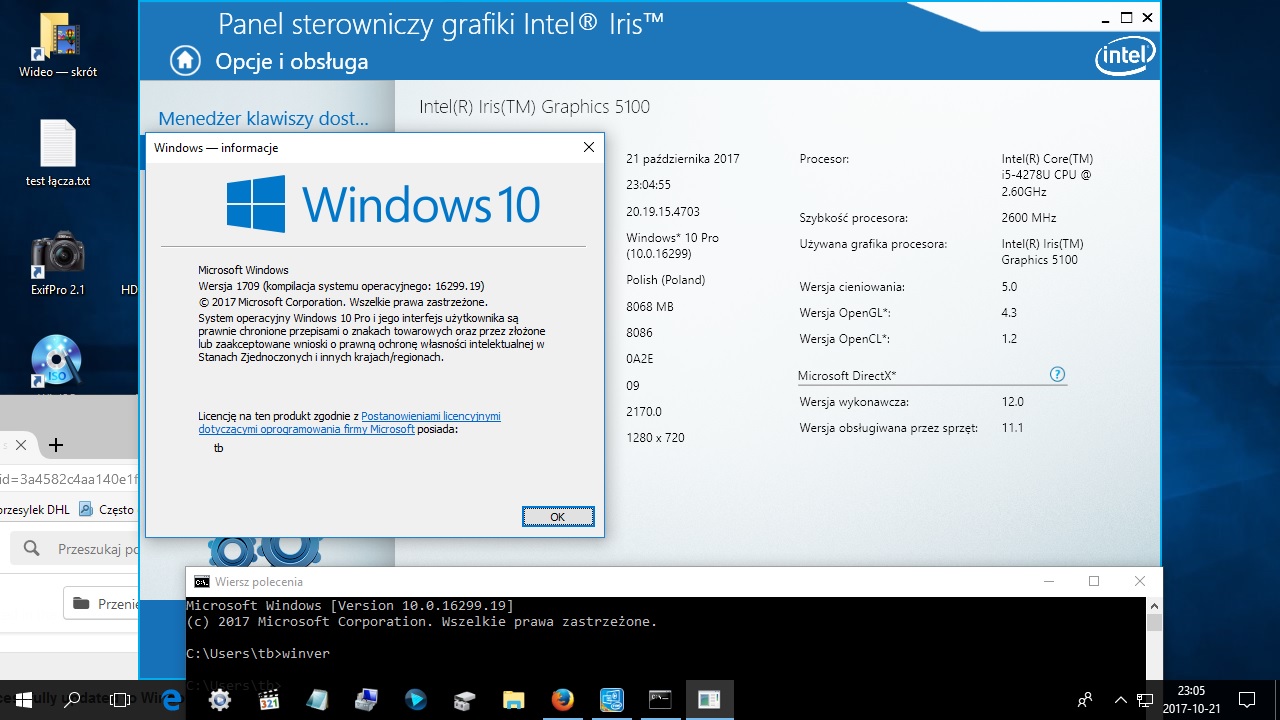Image resolution: width=1280 pixels, height=720 pixels.
Task: Switch to Command Prompt on the taskbar
Action: 661,700
